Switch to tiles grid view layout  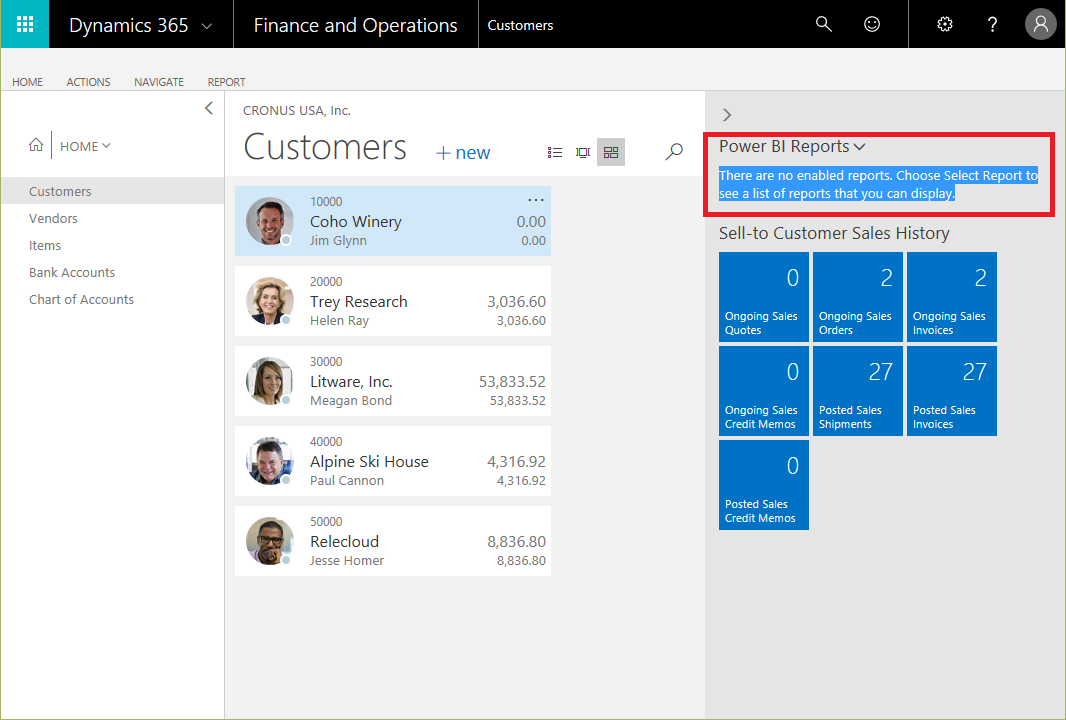click(611, 152)
